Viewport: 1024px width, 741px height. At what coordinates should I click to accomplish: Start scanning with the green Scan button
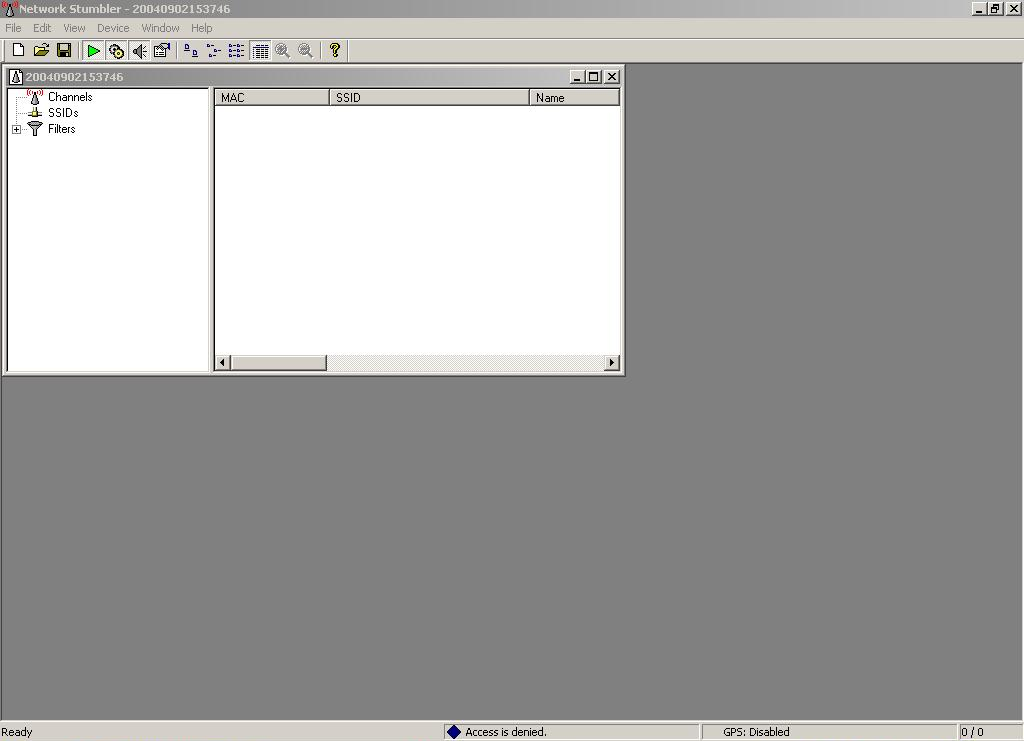(92, 50)
